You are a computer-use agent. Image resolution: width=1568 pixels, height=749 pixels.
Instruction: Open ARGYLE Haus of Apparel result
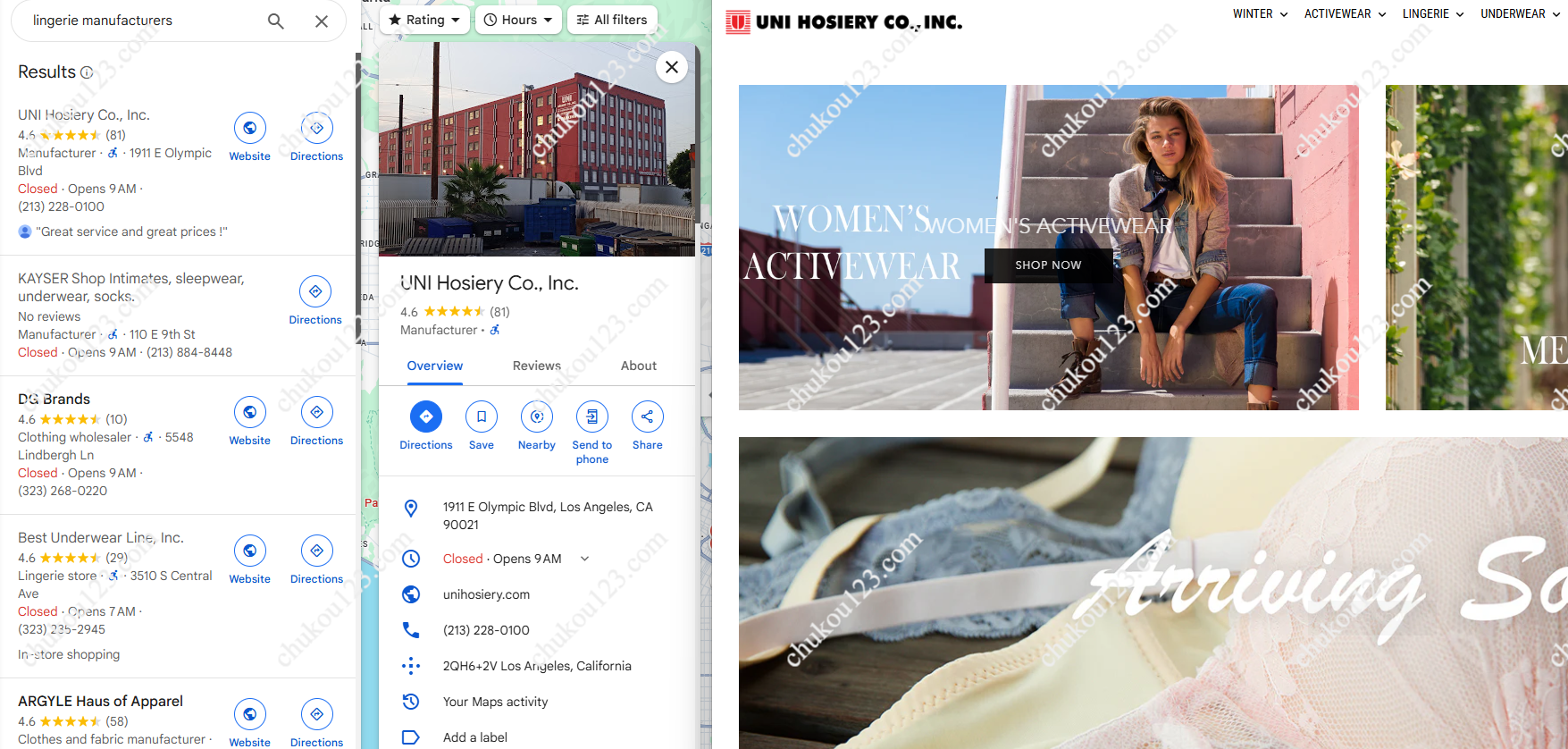pos(101,702)
